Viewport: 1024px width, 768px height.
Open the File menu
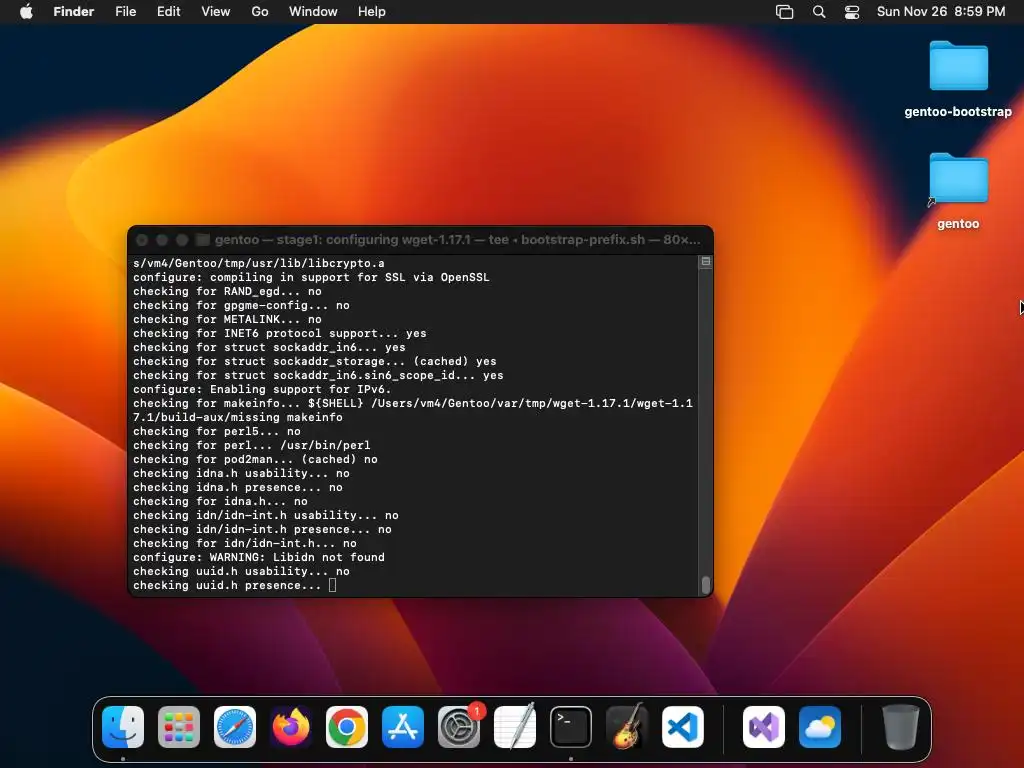125,12
